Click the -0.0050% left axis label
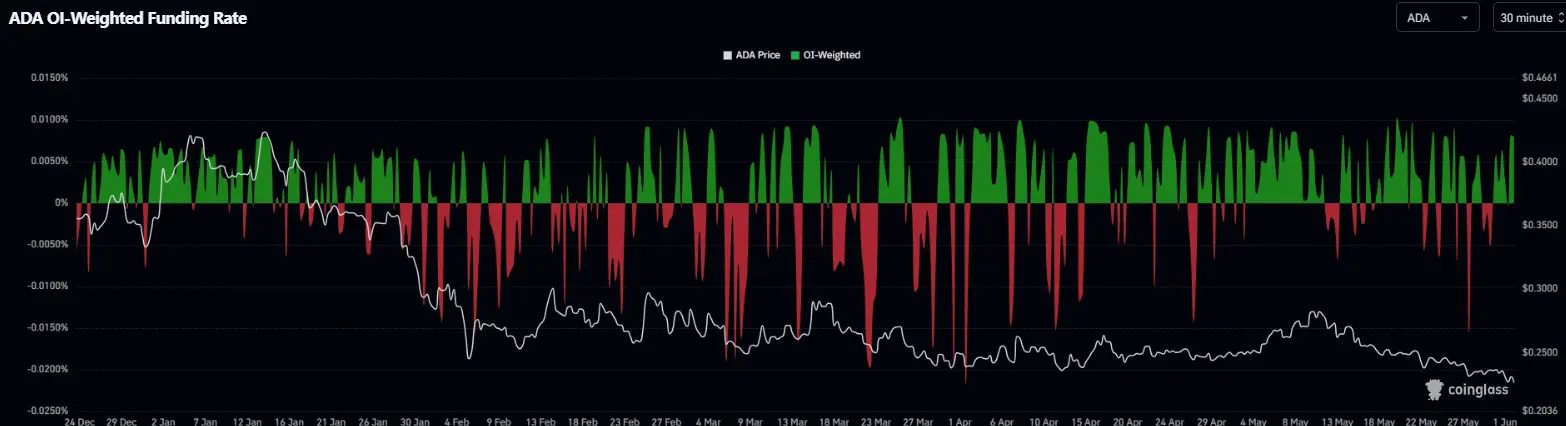Viewport: 1566px width, 426px height. (47, 244)
